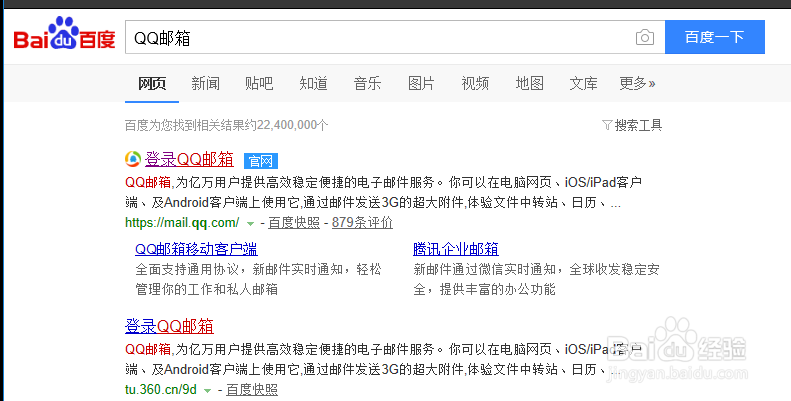Expand dropdown arrow next to tu.360.cn/9d
This screenshot has width=791, height=401.
(x=207, y=390)
